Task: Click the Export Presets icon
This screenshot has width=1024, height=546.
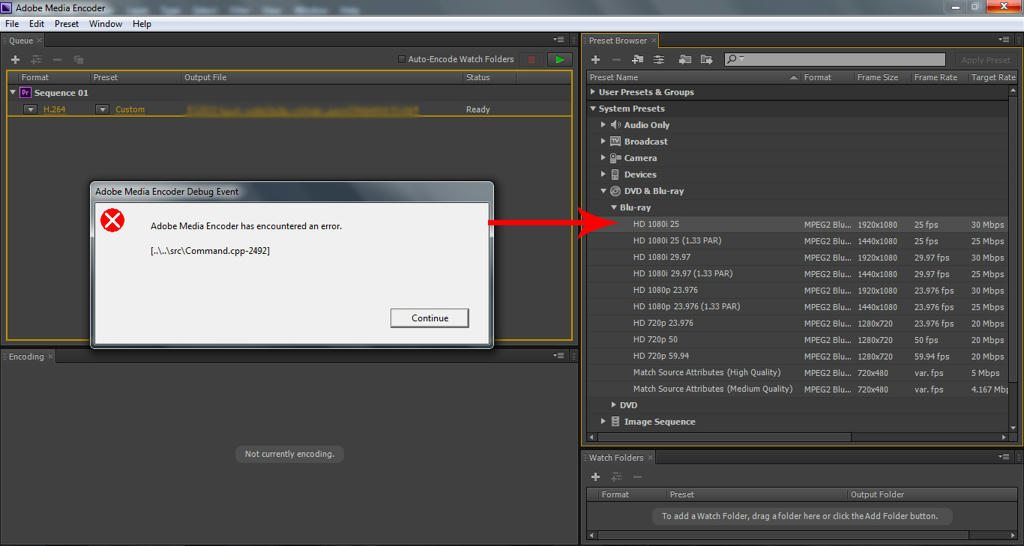Action: click(706, 59)
